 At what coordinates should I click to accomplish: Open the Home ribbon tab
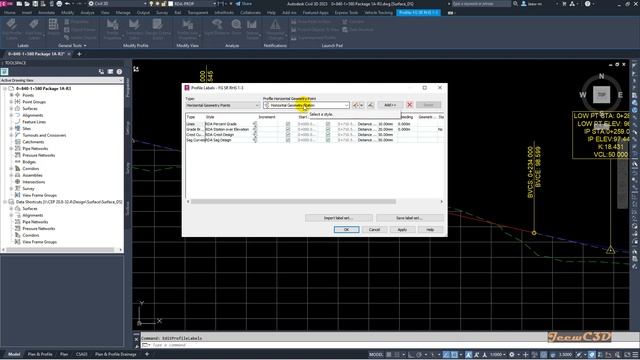(9, 13)
